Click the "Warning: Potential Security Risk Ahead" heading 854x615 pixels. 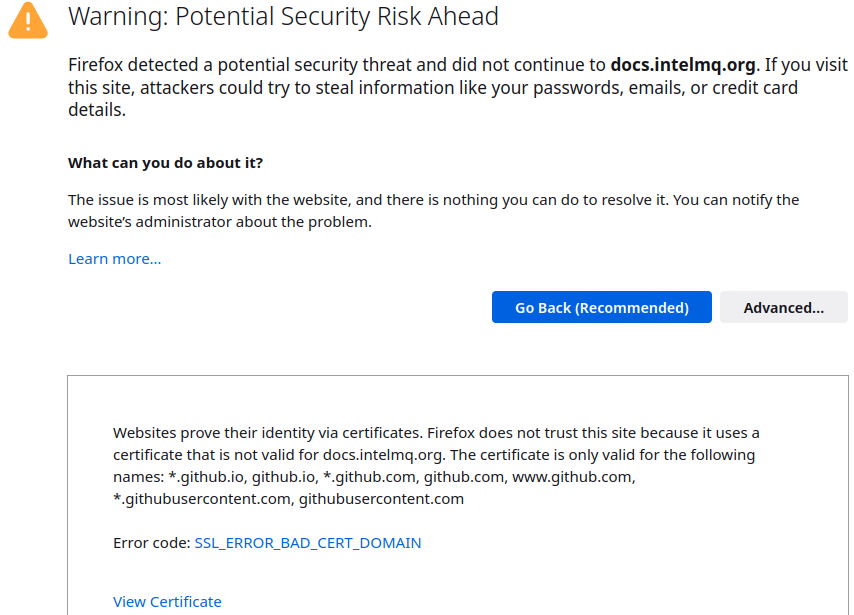pos(283,17)
